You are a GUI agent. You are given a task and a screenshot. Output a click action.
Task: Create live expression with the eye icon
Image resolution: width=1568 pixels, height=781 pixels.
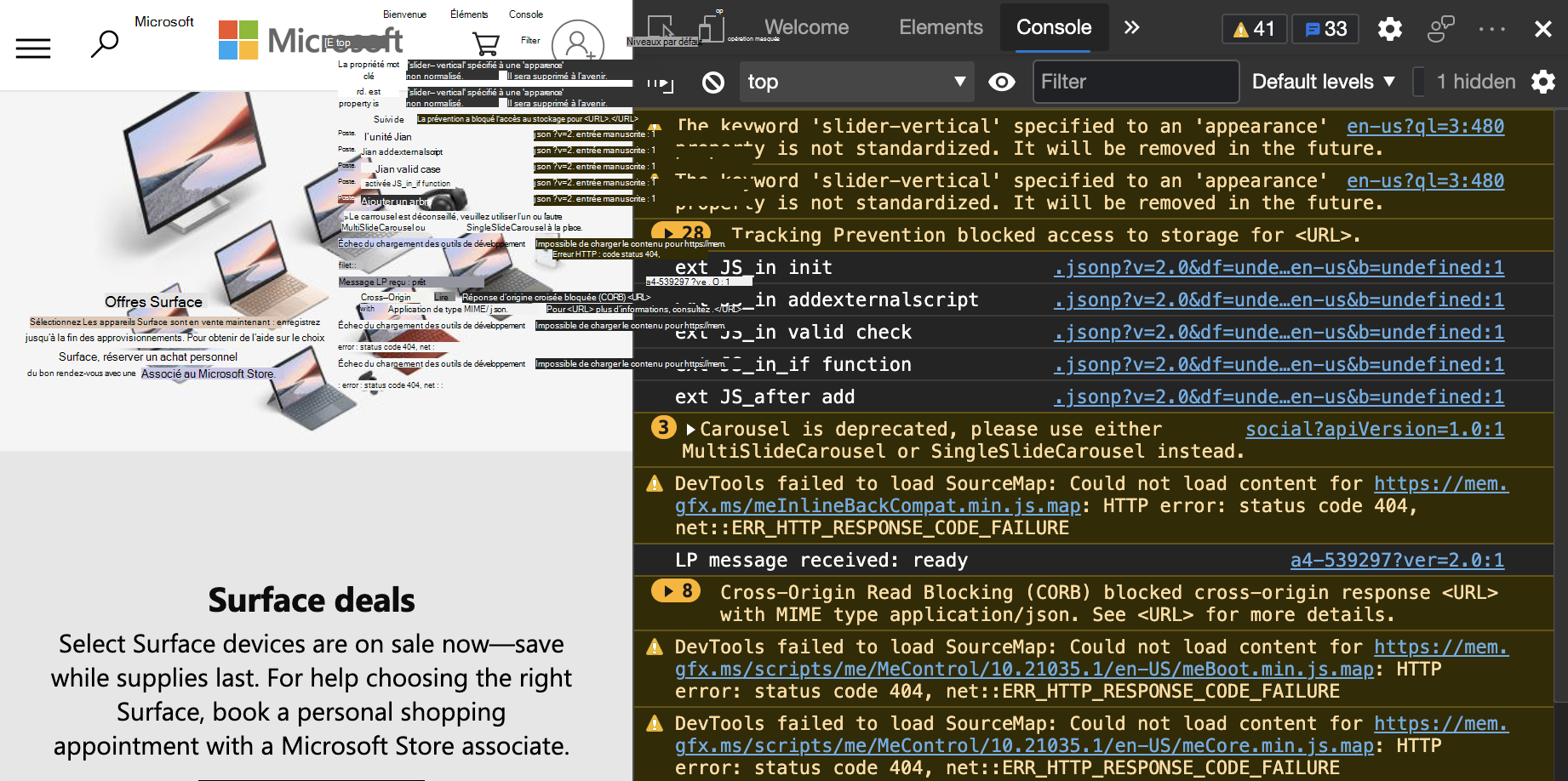1002,82
